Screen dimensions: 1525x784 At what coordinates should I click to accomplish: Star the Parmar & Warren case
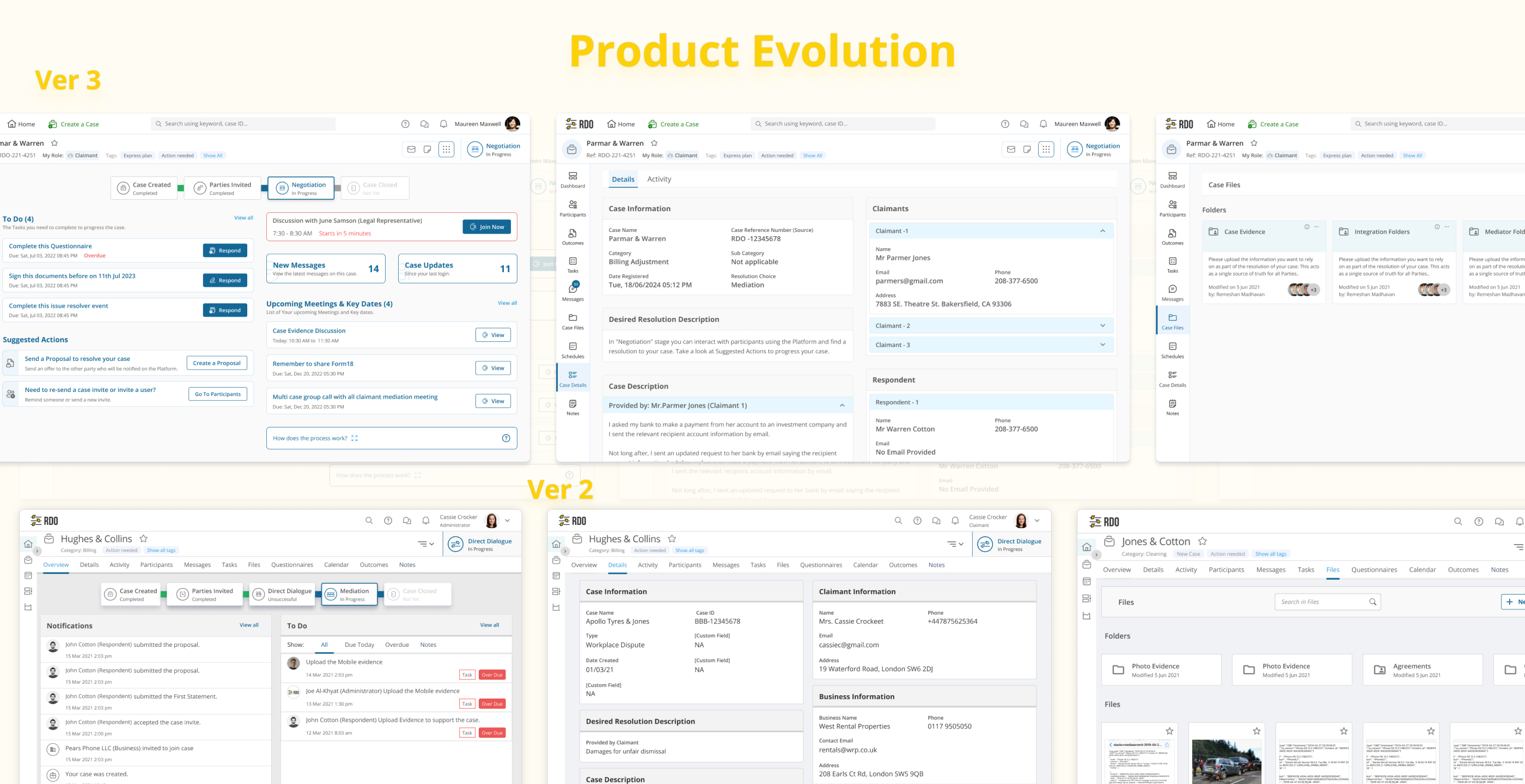654,143
